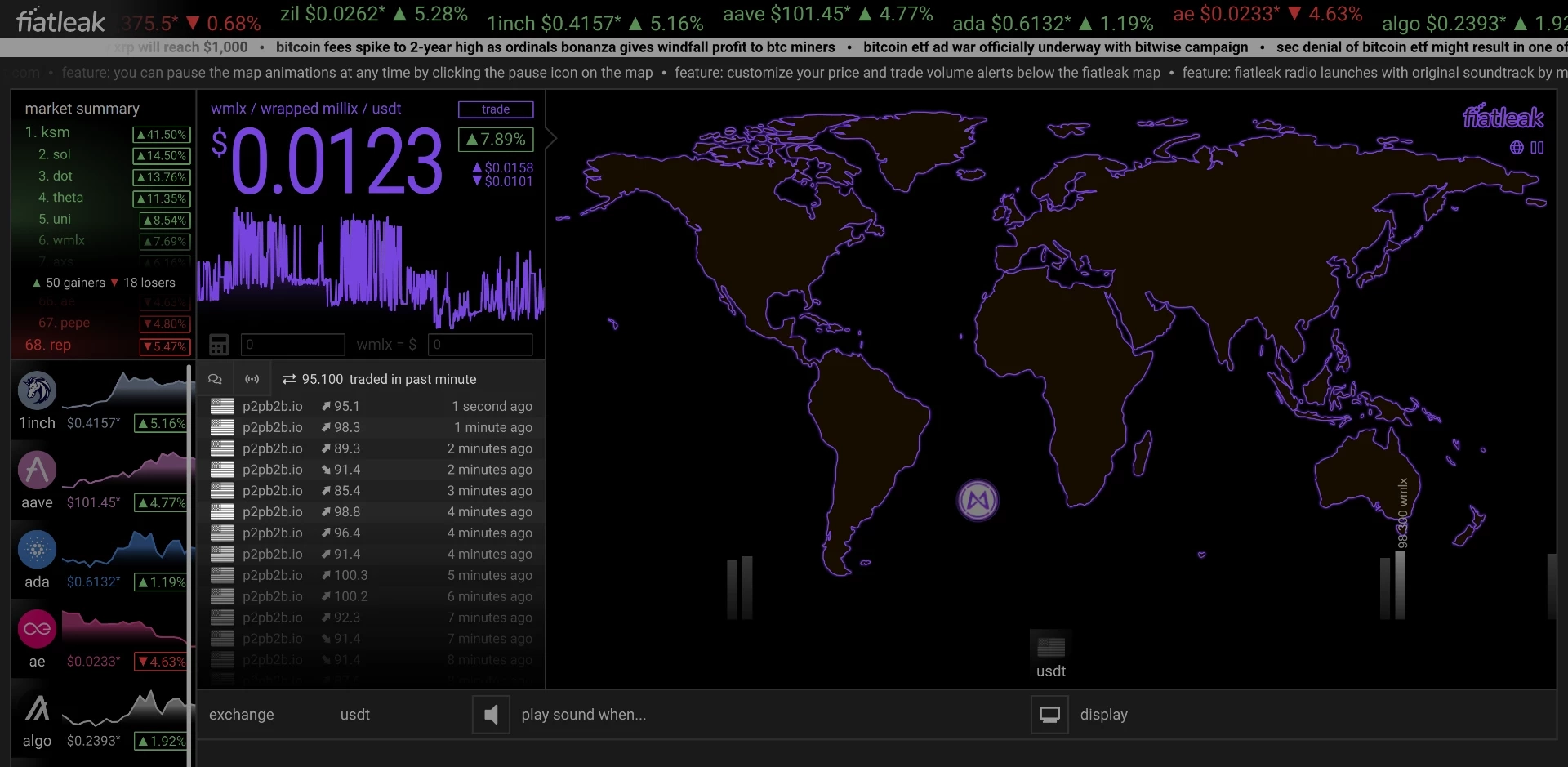This screenshot has height=767, width=1568.
Task: Toggle the speaker sound icon
Action: click(x=491, y=715)
